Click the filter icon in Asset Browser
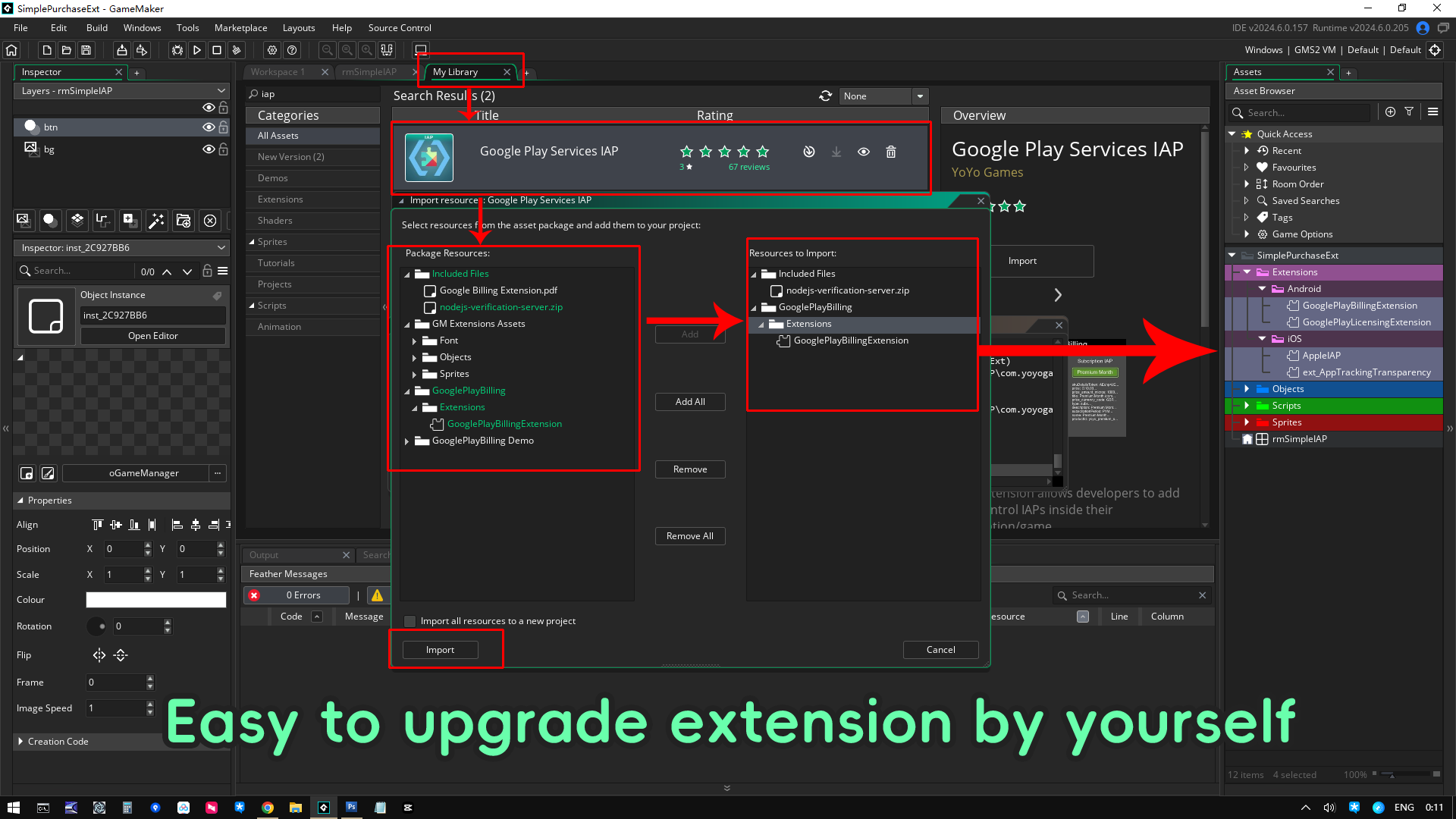Viewport: 1456px width, 819px height. pos(1409,111)
